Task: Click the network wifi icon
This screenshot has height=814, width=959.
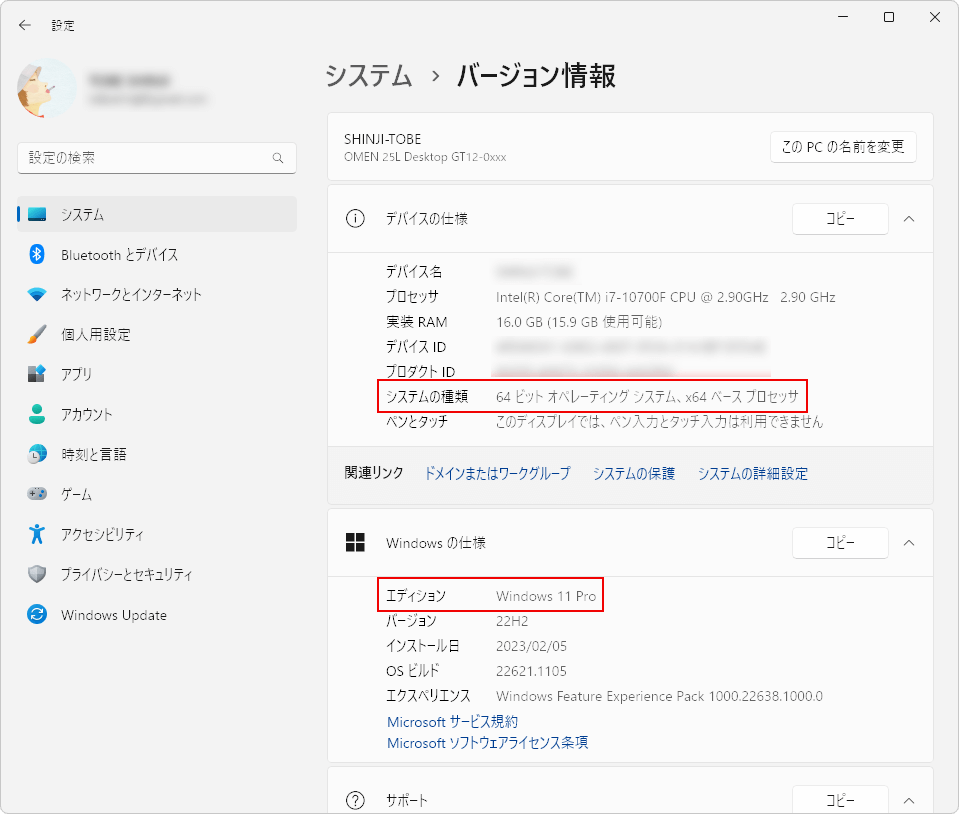Action: (37, 294)
